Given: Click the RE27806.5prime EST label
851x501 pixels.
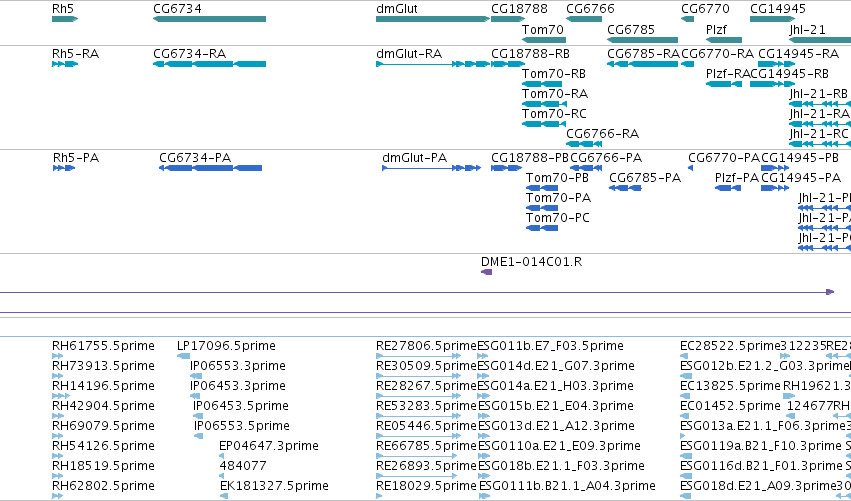Looking at the screenshot, I should click(x=426, y=346).
